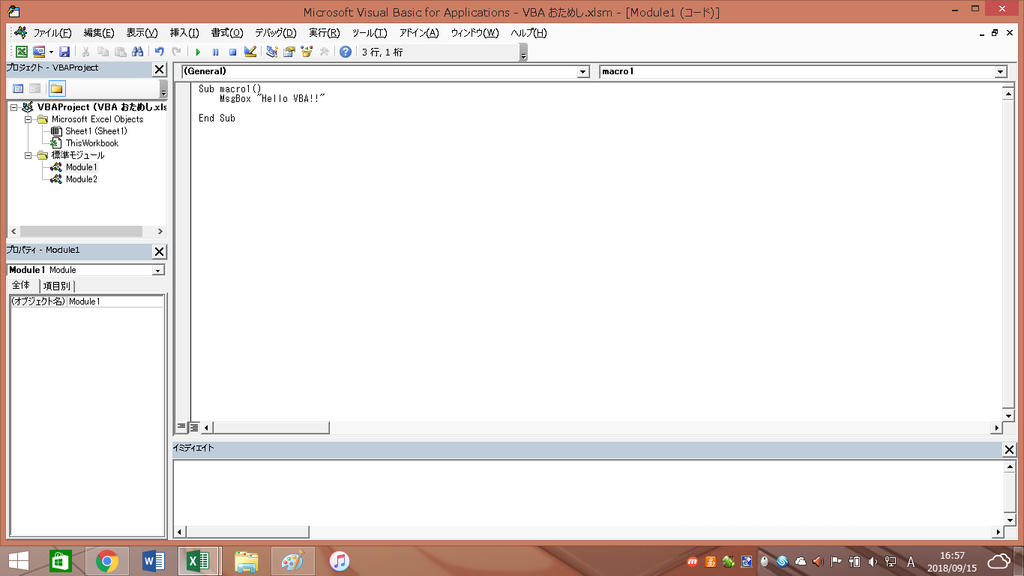
Task: Open 編集(E) menu
Action: coord(99,33)
